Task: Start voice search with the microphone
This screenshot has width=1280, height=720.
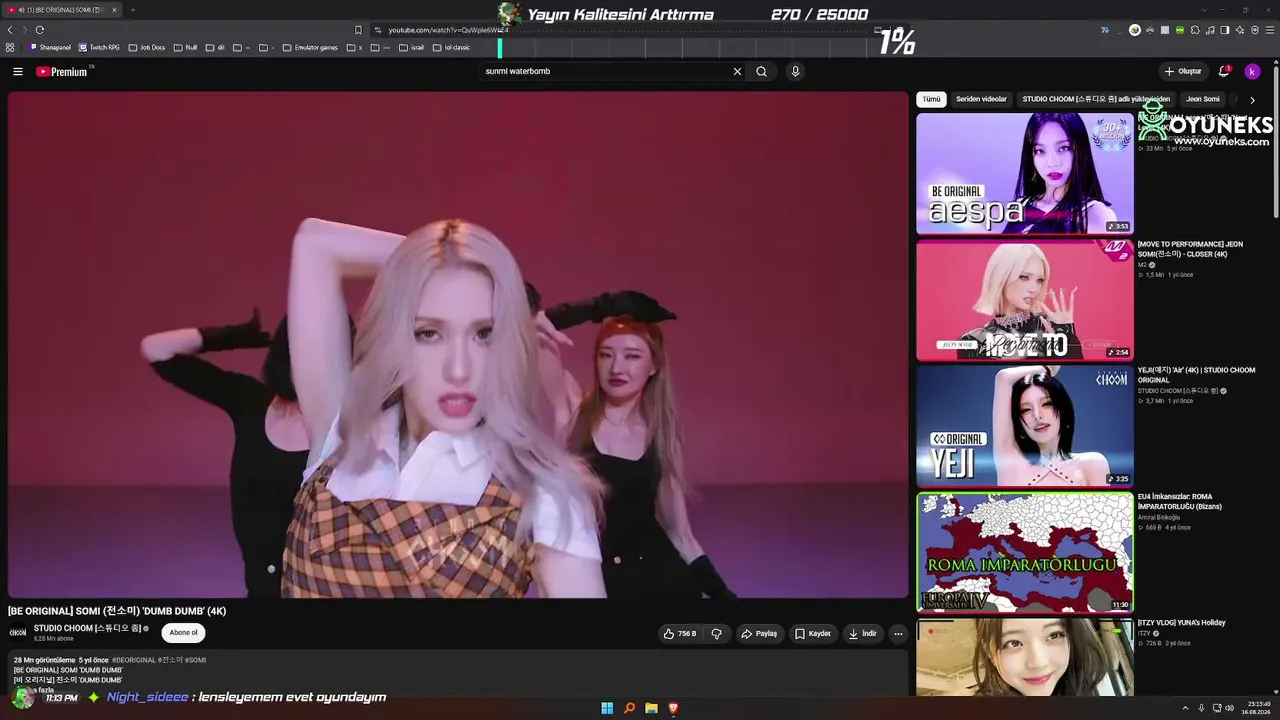Action: tap(795, 72)
